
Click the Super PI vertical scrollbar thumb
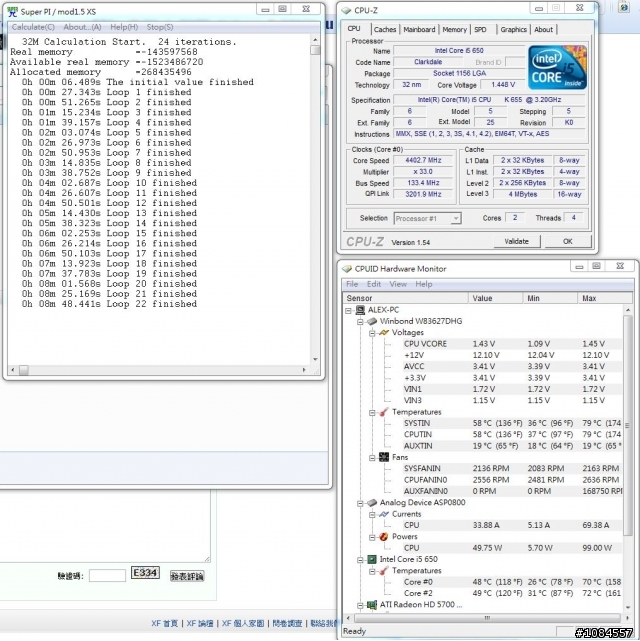coord(315,50)
